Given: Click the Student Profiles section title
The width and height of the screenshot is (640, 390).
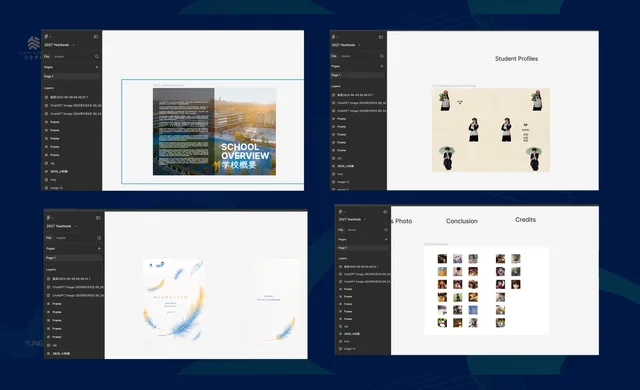Looking at the screenshot, I should click(516, 59).
